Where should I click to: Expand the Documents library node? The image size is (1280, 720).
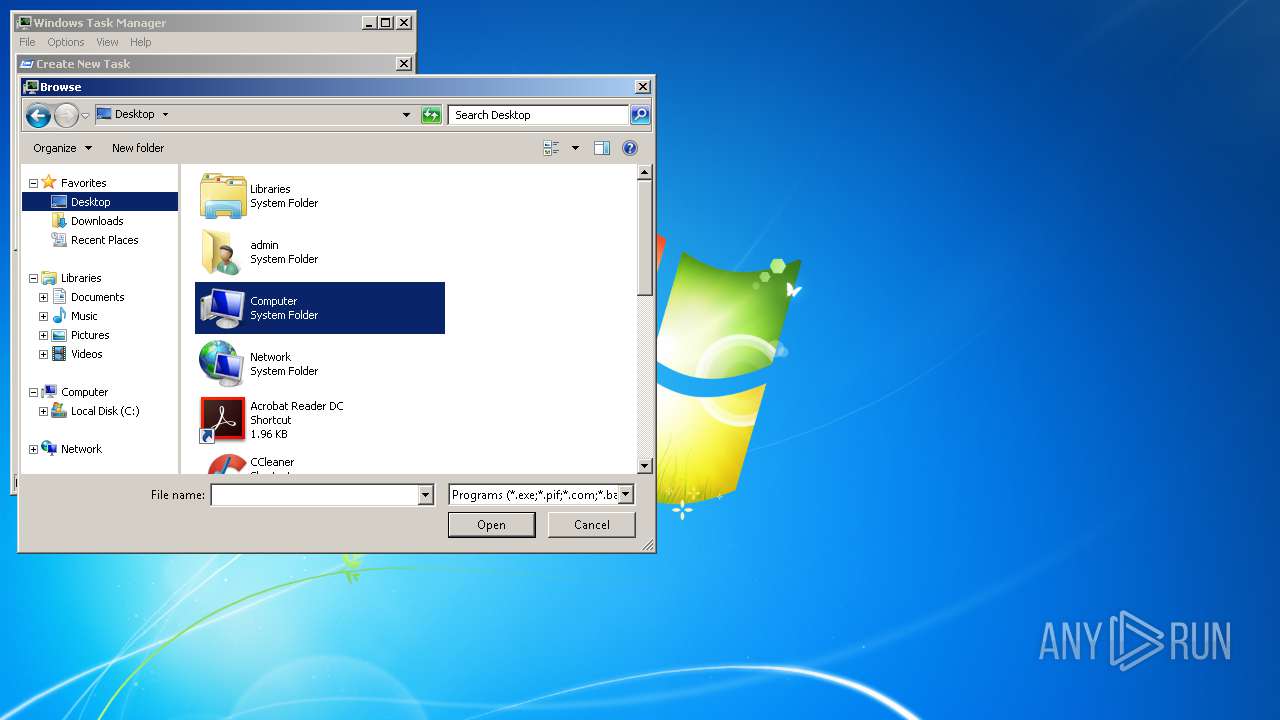point(43,297)
